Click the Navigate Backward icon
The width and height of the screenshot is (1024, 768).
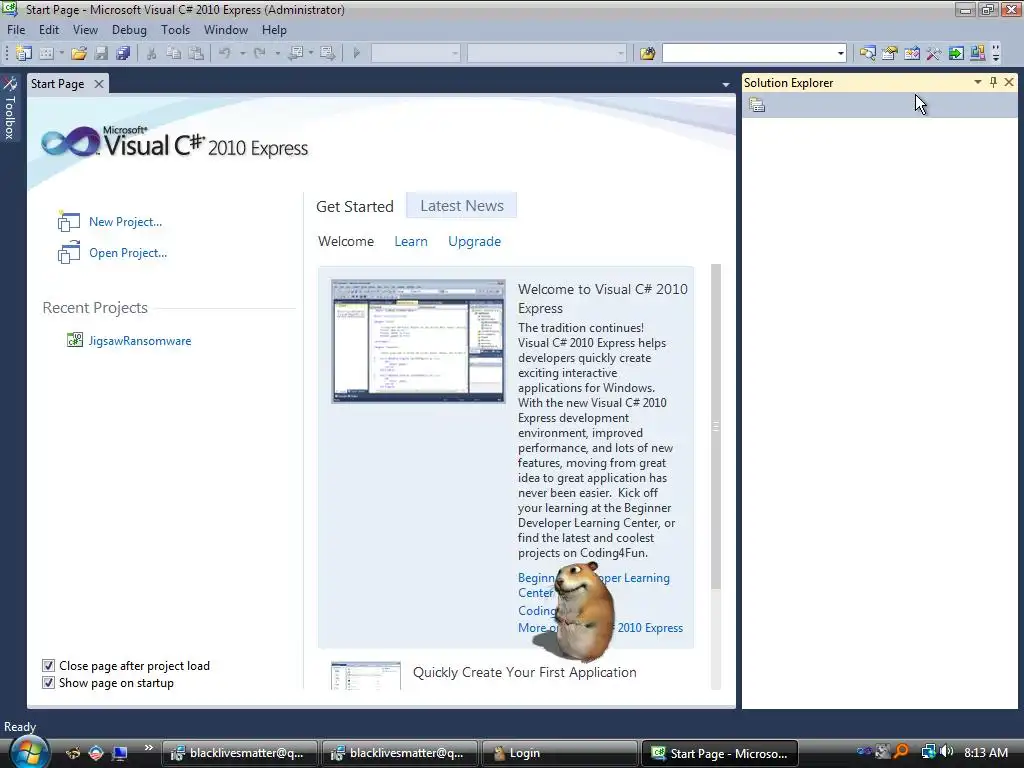296,53
